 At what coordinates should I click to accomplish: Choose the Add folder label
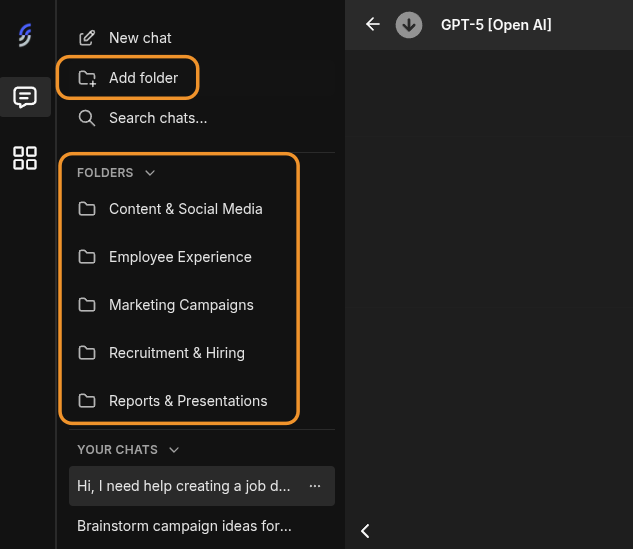[x=143, y=78]
